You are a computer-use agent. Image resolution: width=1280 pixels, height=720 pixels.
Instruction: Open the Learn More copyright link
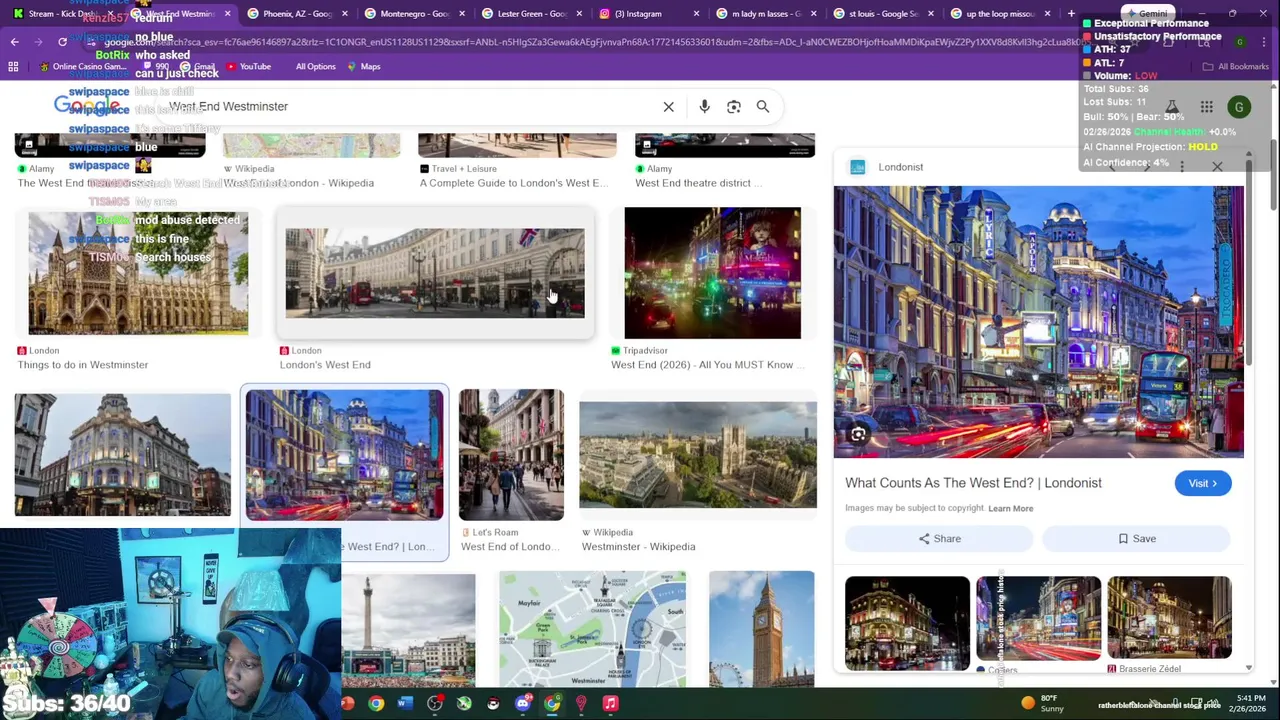pyautogui.click(x=1010, y=509)
